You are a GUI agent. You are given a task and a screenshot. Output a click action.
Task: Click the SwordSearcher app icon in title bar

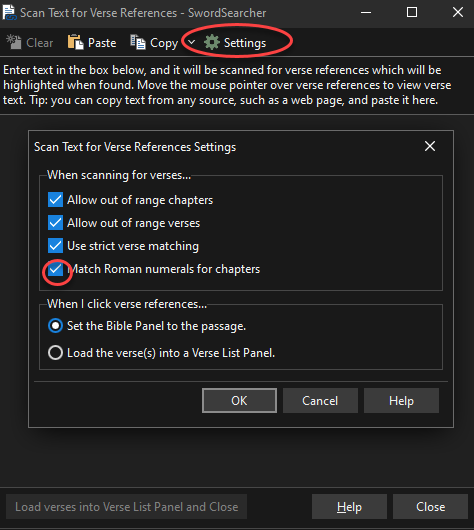pyautogui.click(x=9, y=13)
